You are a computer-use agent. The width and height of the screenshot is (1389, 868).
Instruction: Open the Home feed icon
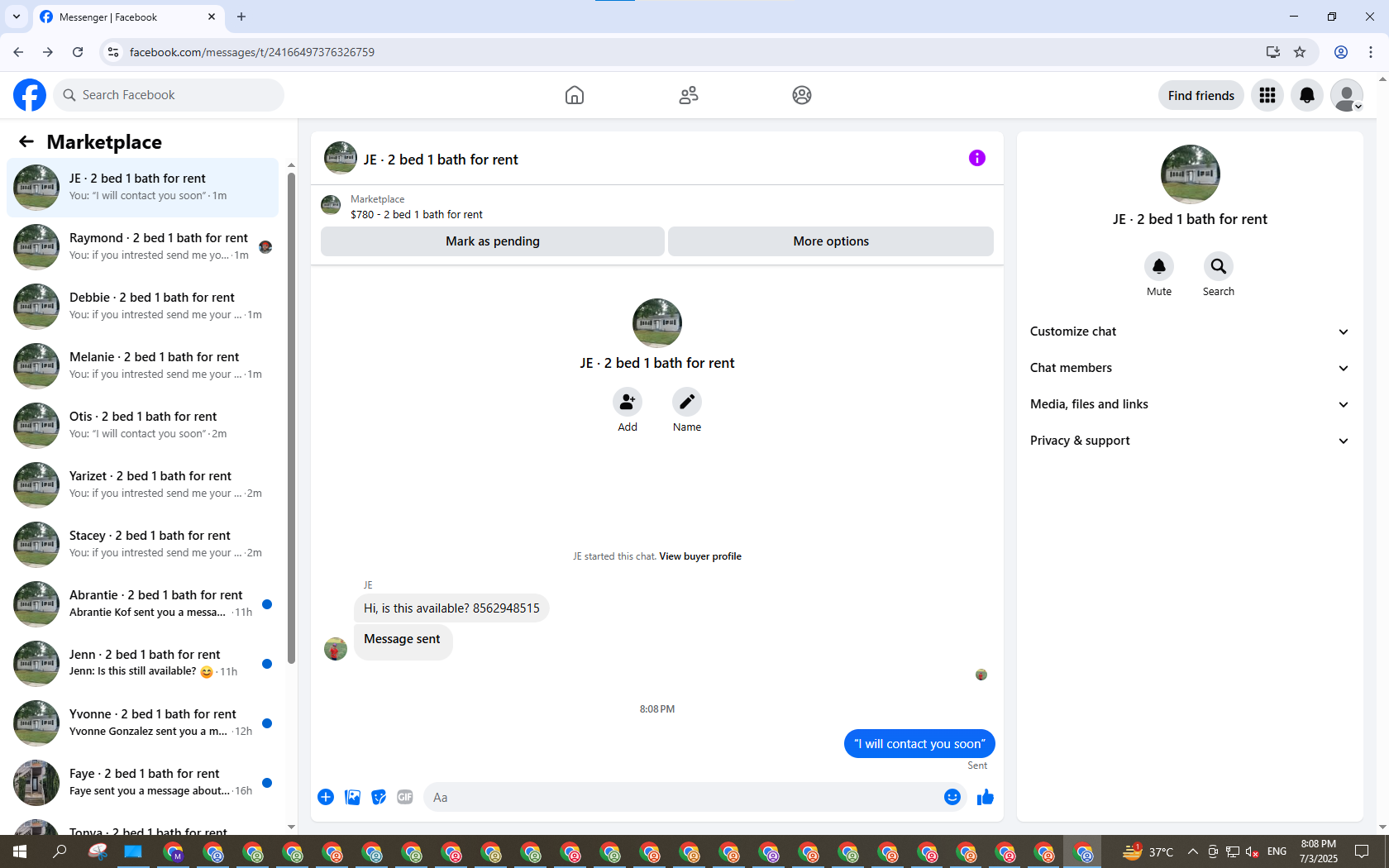coord(575,95)
